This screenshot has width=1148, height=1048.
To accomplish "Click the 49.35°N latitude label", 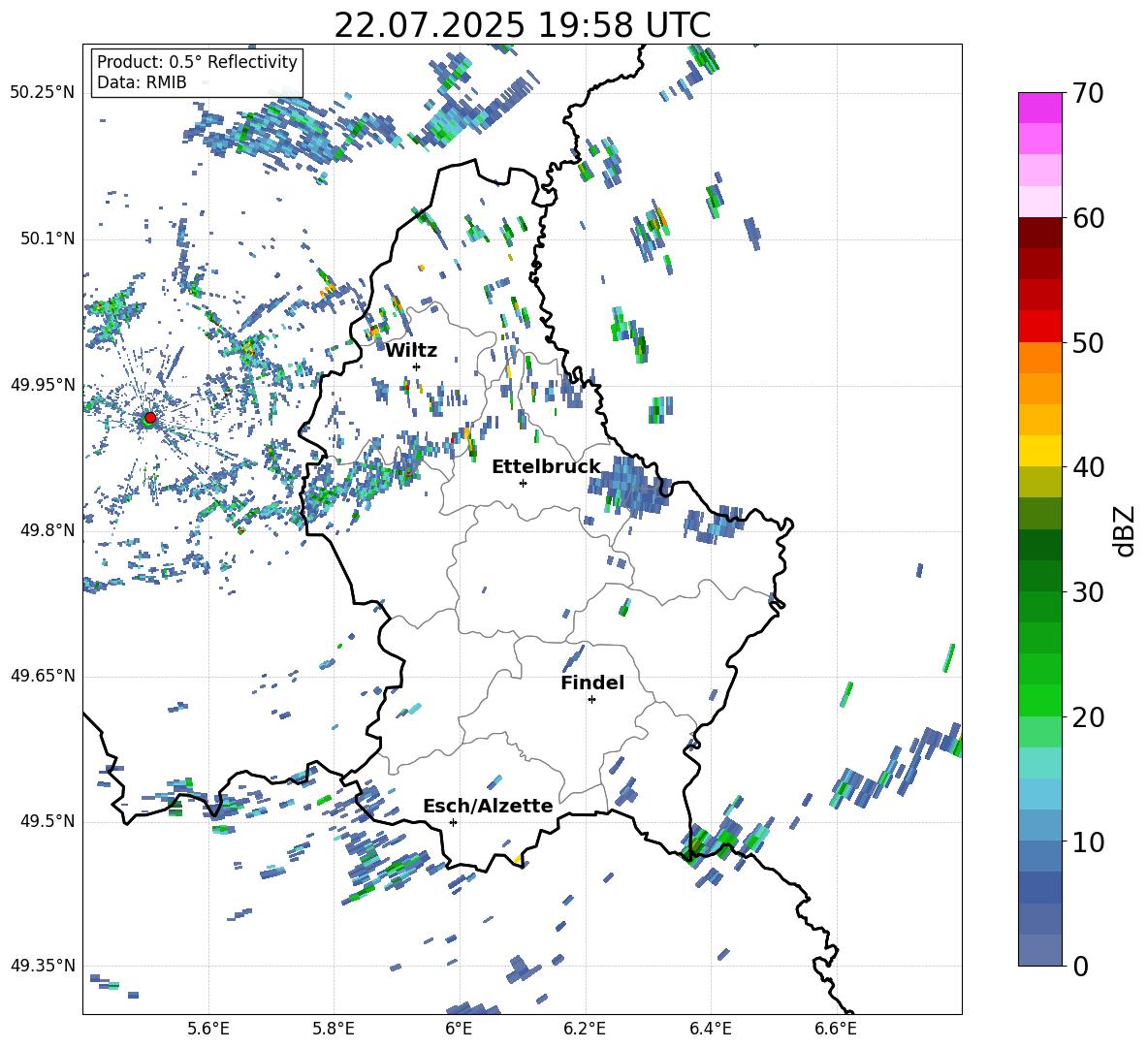I will pos(43,966).
